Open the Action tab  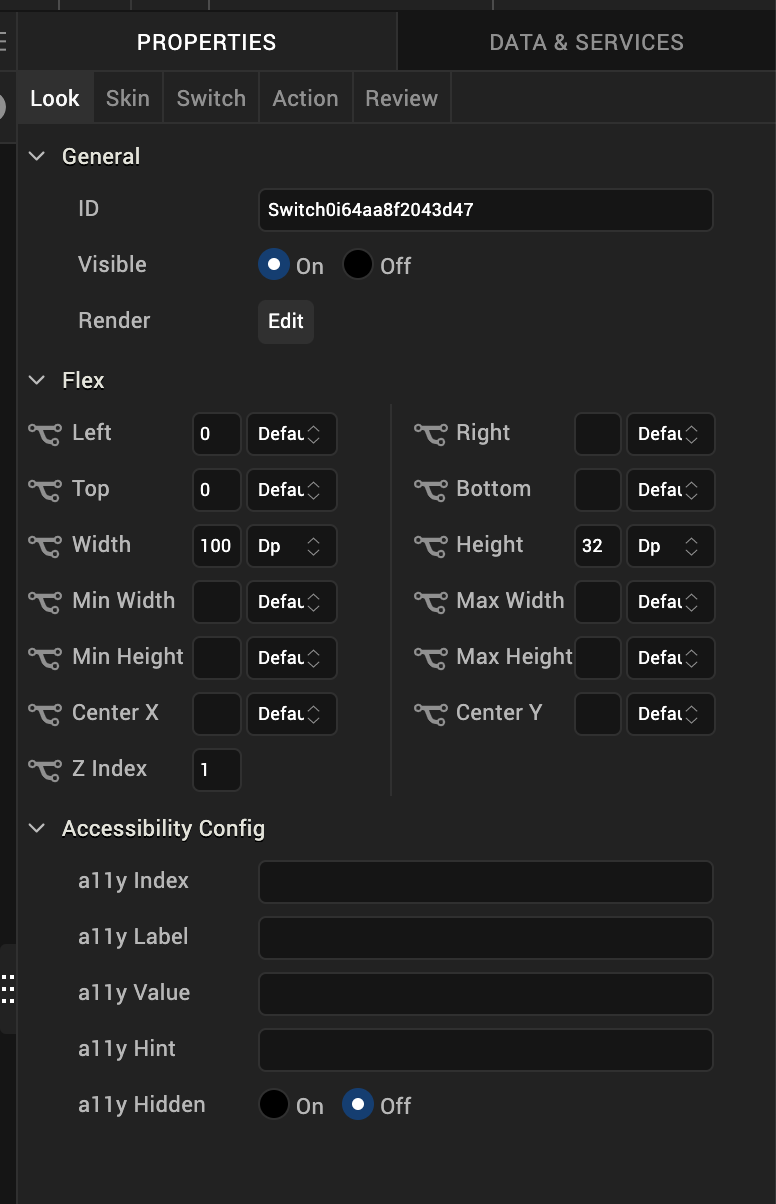(x=305, y=98)
